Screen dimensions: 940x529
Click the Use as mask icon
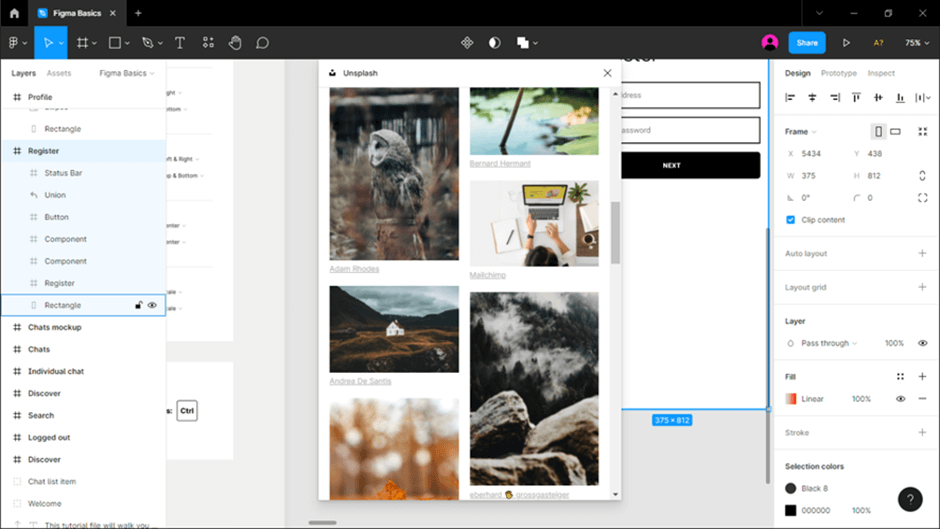[495, 43]
